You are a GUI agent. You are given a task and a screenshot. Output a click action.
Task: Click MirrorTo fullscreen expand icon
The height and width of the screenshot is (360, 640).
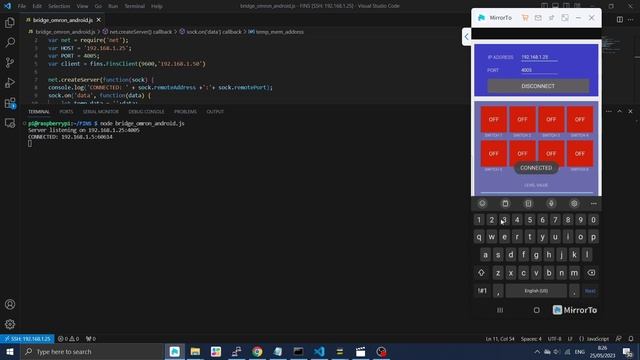tap(565, 18)
